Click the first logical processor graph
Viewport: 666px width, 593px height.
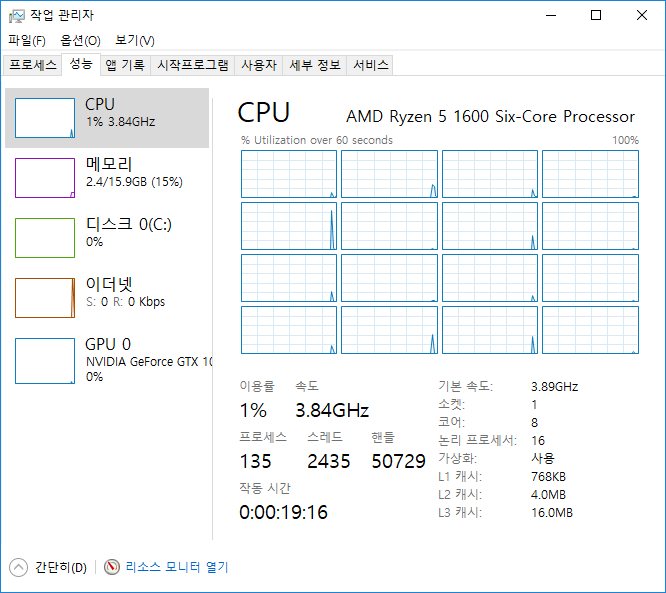[x=289, y=174]
